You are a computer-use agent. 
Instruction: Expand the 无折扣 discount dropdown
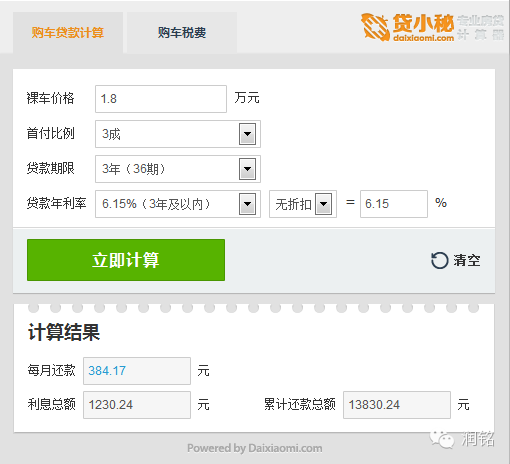[x=324, y=204]
